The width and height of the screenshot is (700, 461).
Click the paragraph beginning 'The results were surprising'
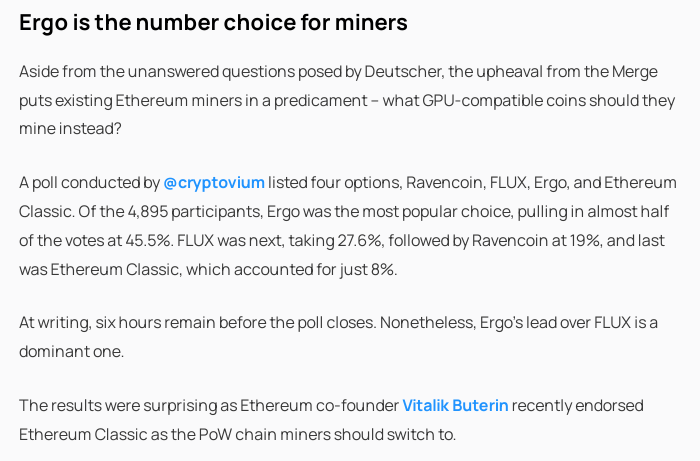[331, 420]
